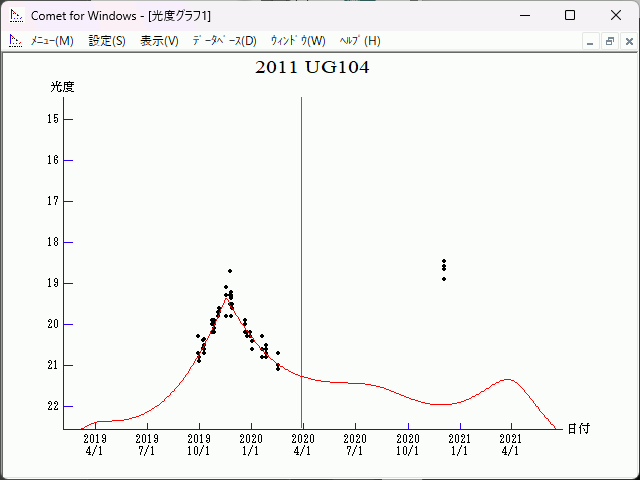The image size is (640, 480).
Task: Open the 設定(S) settings menu
Action: tap(107, 41)
